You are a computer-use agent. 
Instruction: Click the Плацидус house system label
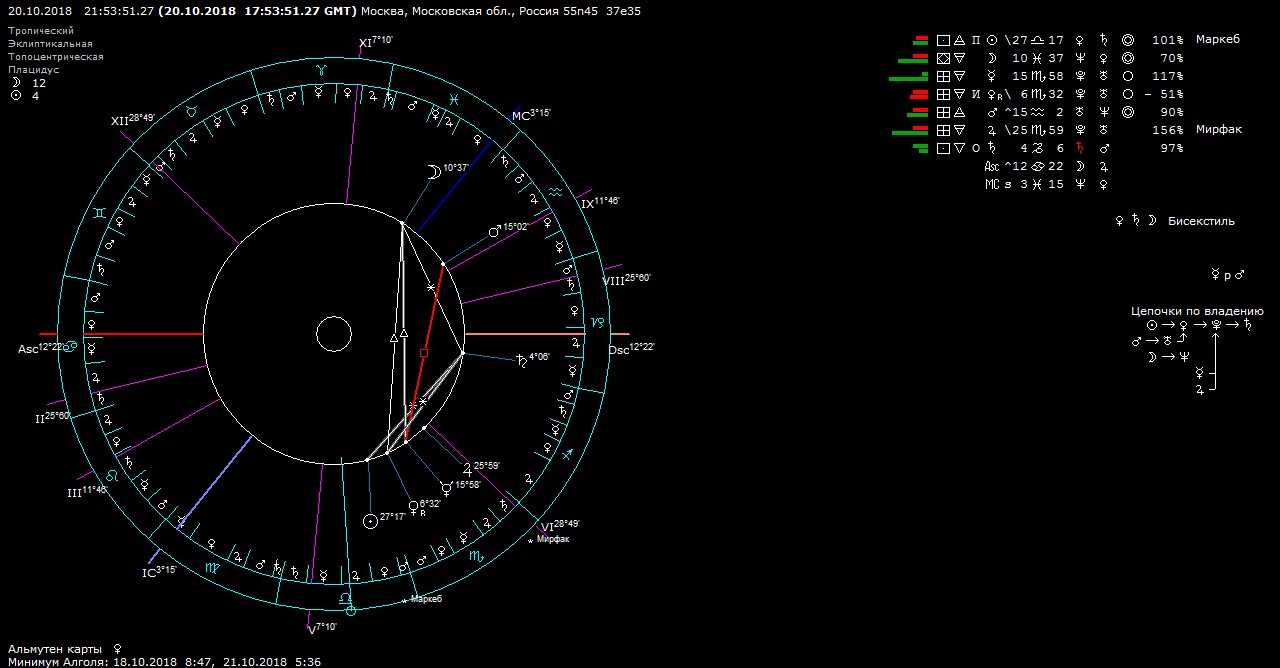pos(34,70)
